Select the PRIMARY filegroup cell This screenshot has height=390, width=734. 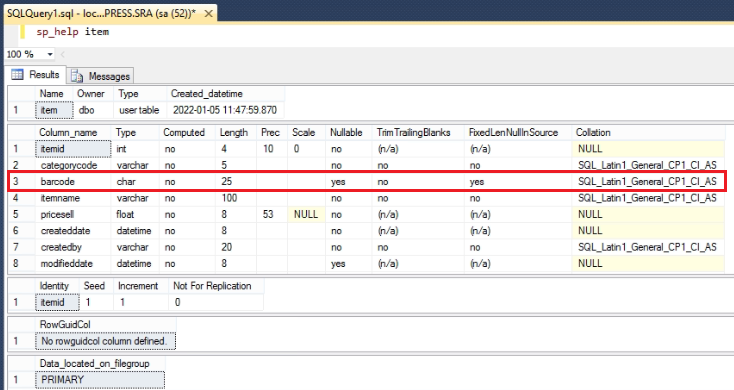(x=100, y=380)
